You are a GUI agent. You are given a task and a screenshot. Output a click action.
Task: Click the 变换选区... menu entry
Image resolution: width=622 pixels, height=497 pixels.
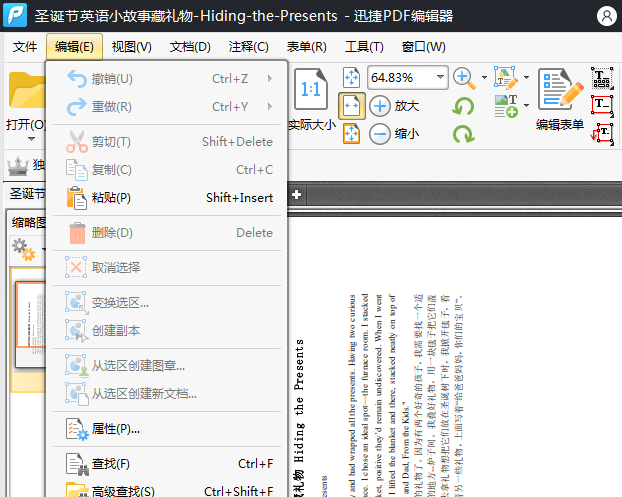[x=167, y=303]
